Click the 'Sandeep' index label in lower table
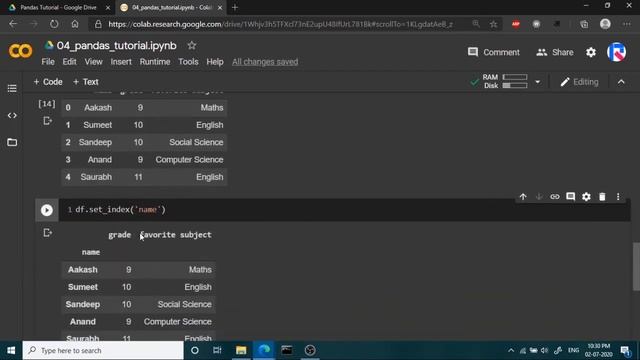The height and width of the screenshot is (360, 640). [83, 304]
